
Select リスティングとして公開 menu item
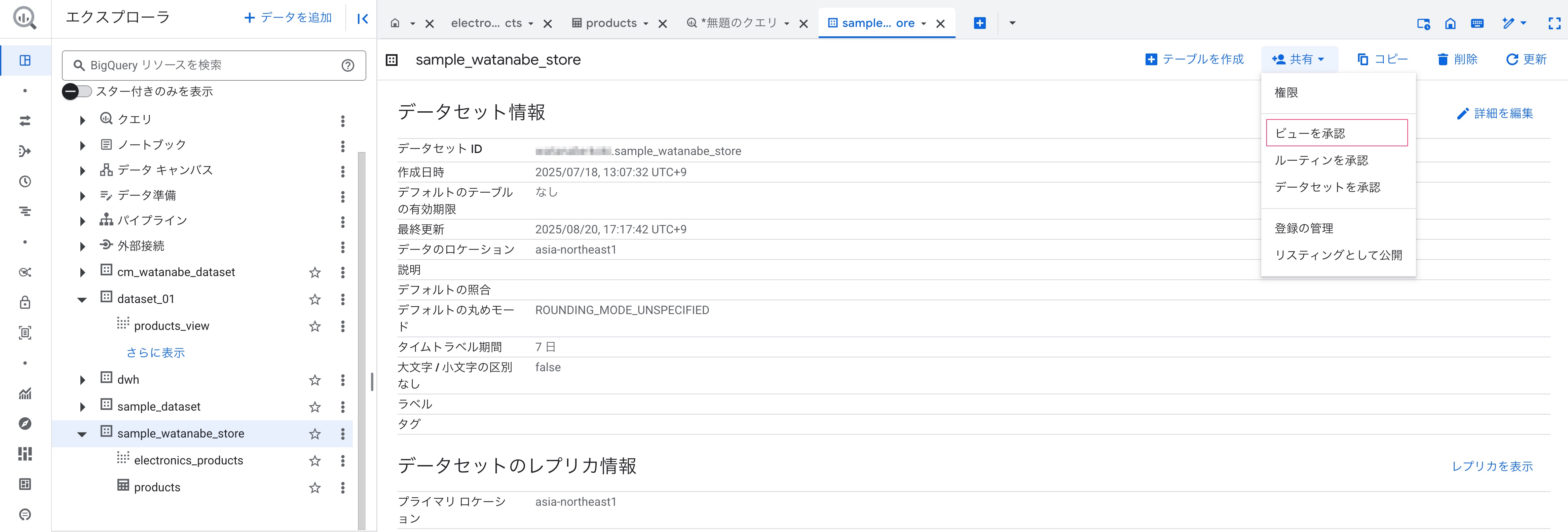[x=1338, y=255]
